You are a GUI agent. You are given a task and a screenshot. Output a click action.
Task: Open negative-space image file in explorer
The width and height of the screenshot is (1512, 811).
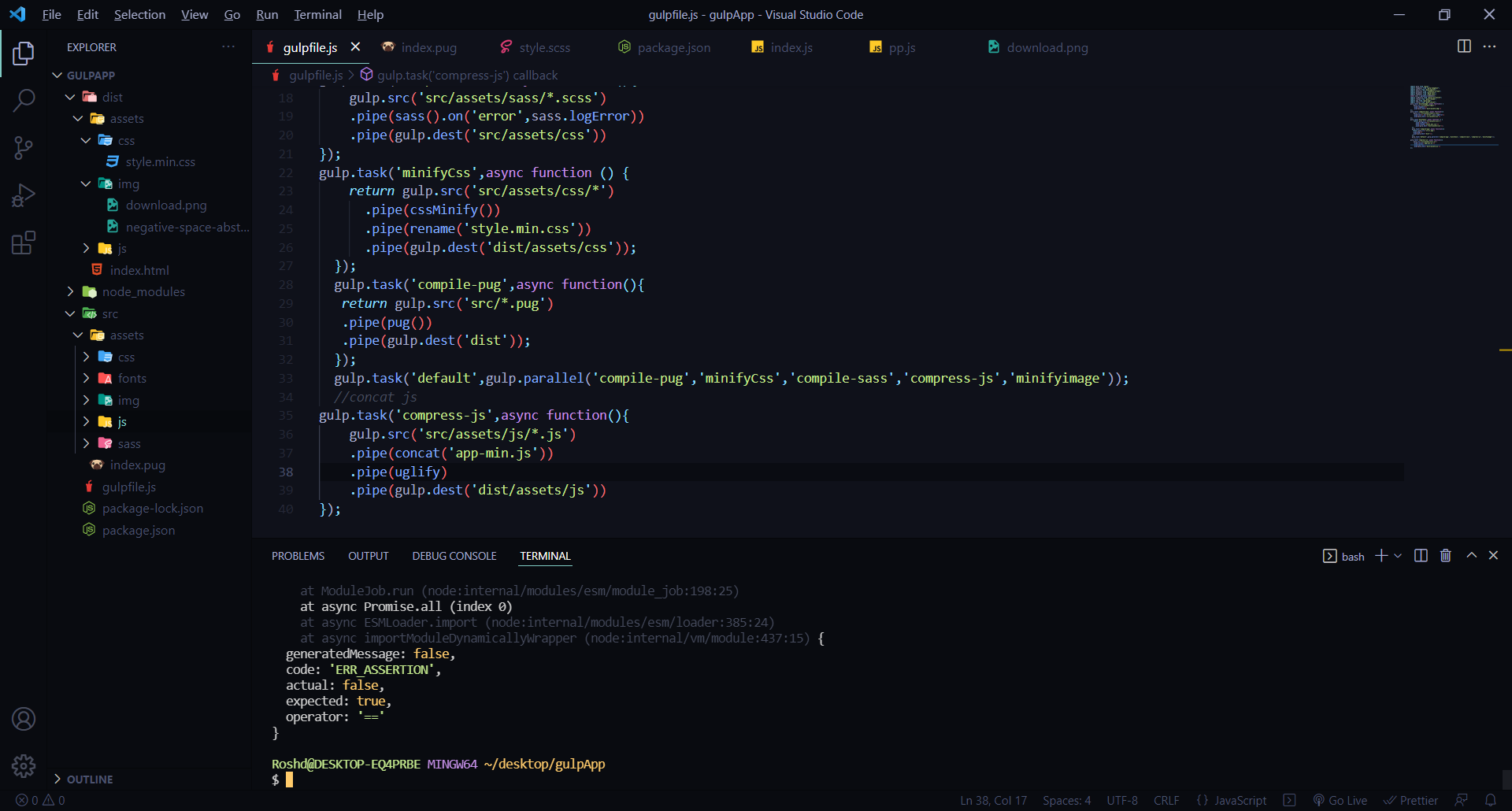click(187, 227)
